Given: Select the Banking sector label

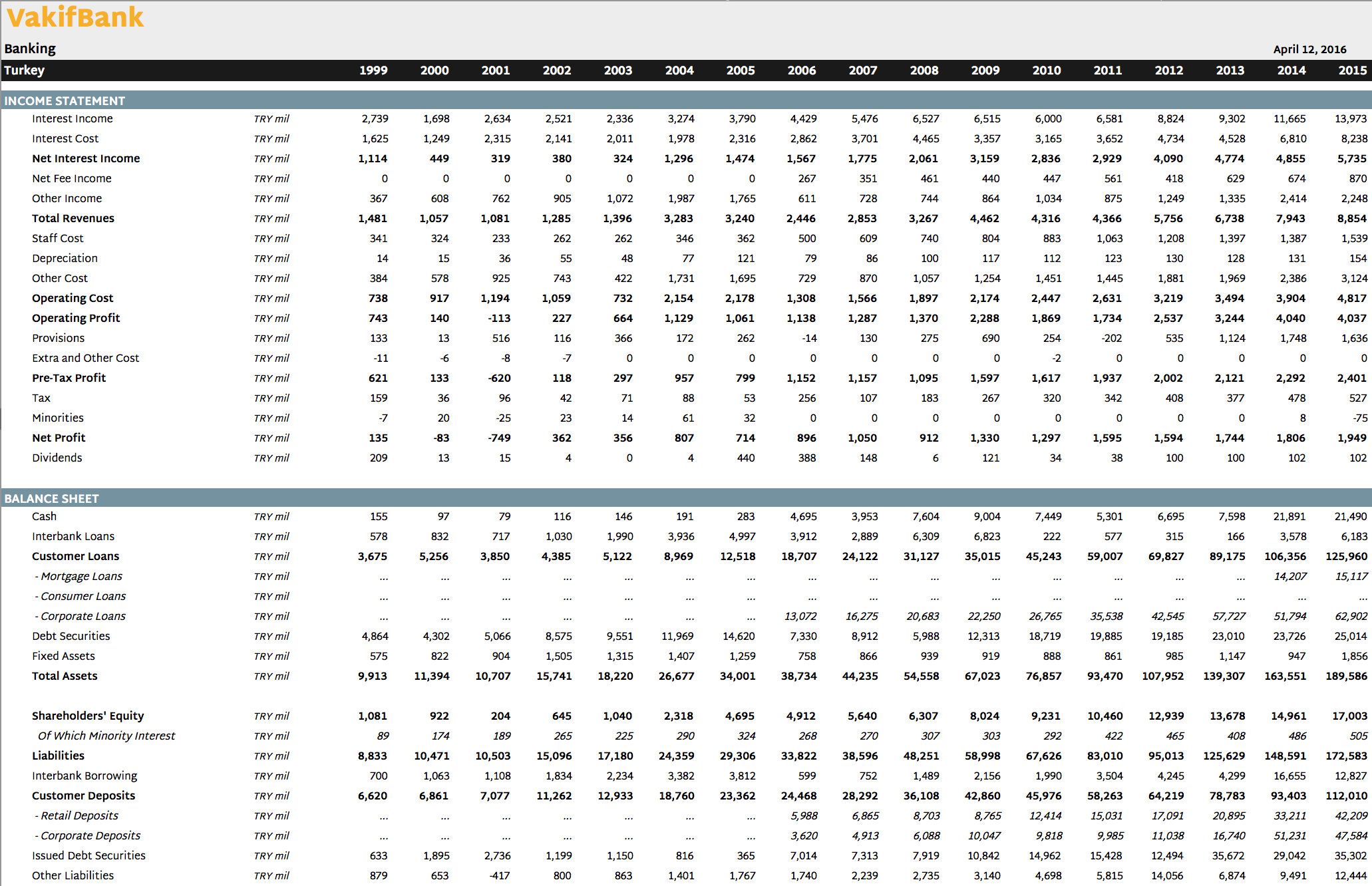Looking at the screenshot, I should [30, 49].
